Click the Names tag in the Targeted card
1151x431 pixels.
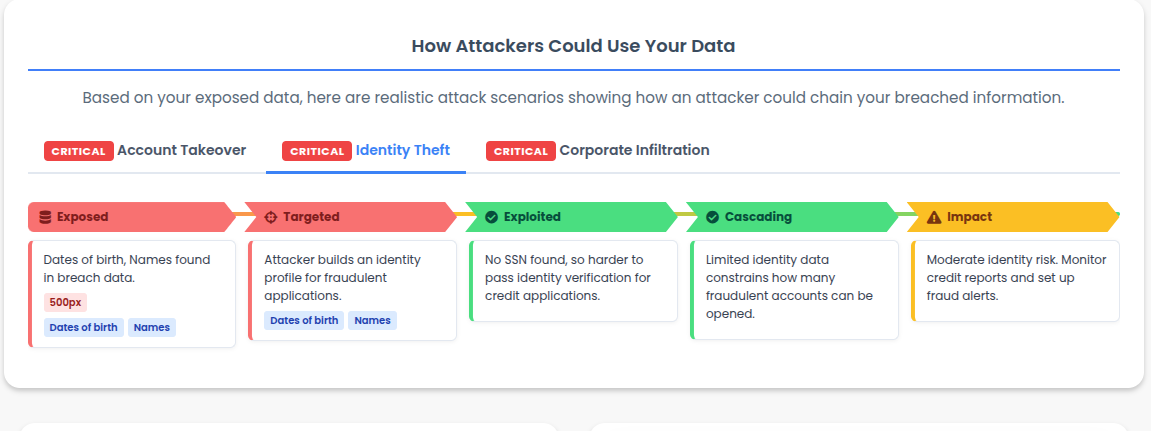pyautogui.click(x=372, y=320)
